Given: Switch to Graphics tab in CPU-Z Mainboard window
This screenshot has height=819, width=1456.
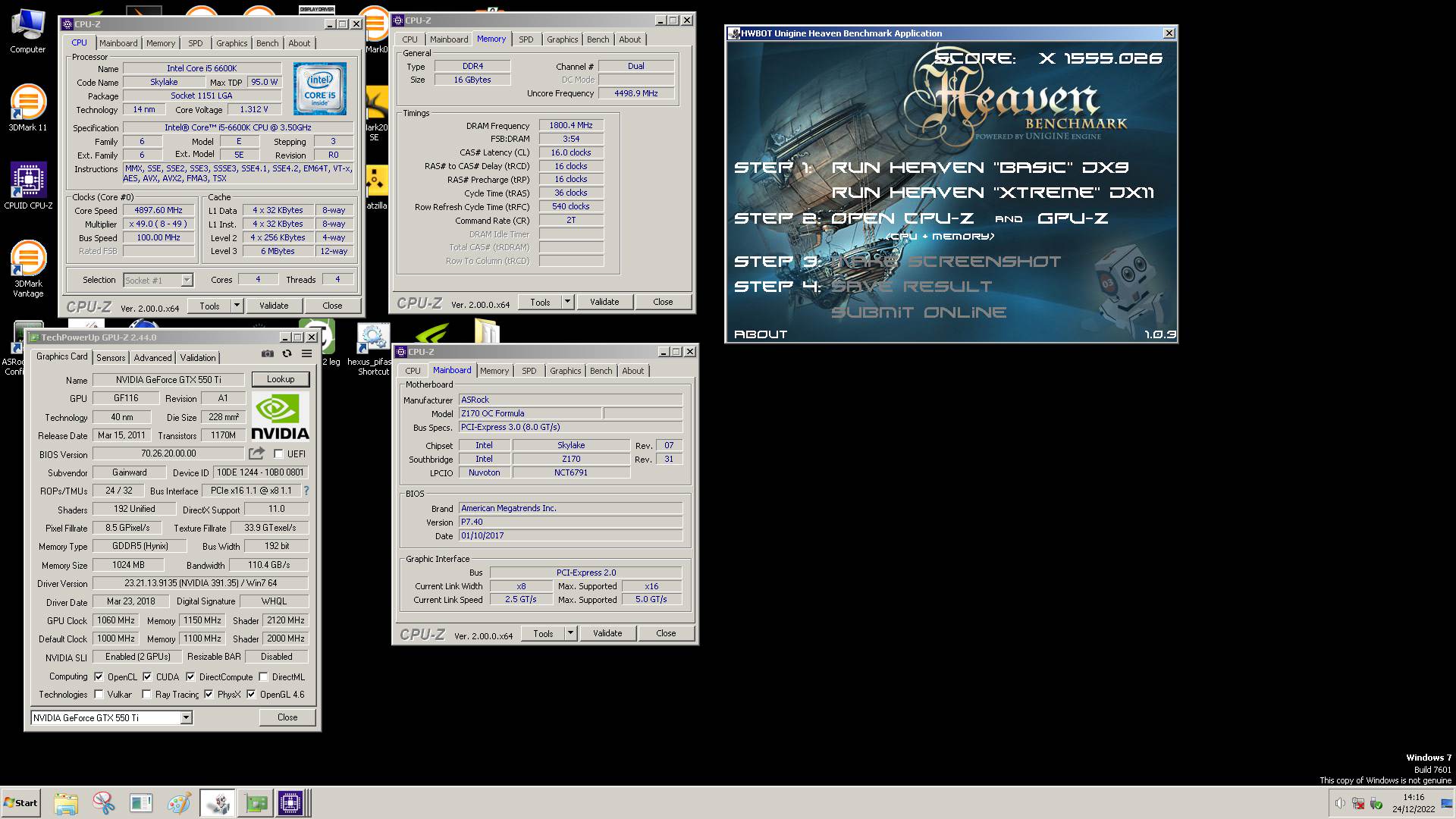Looking at the screenshot, I should [x=565, y=371].
